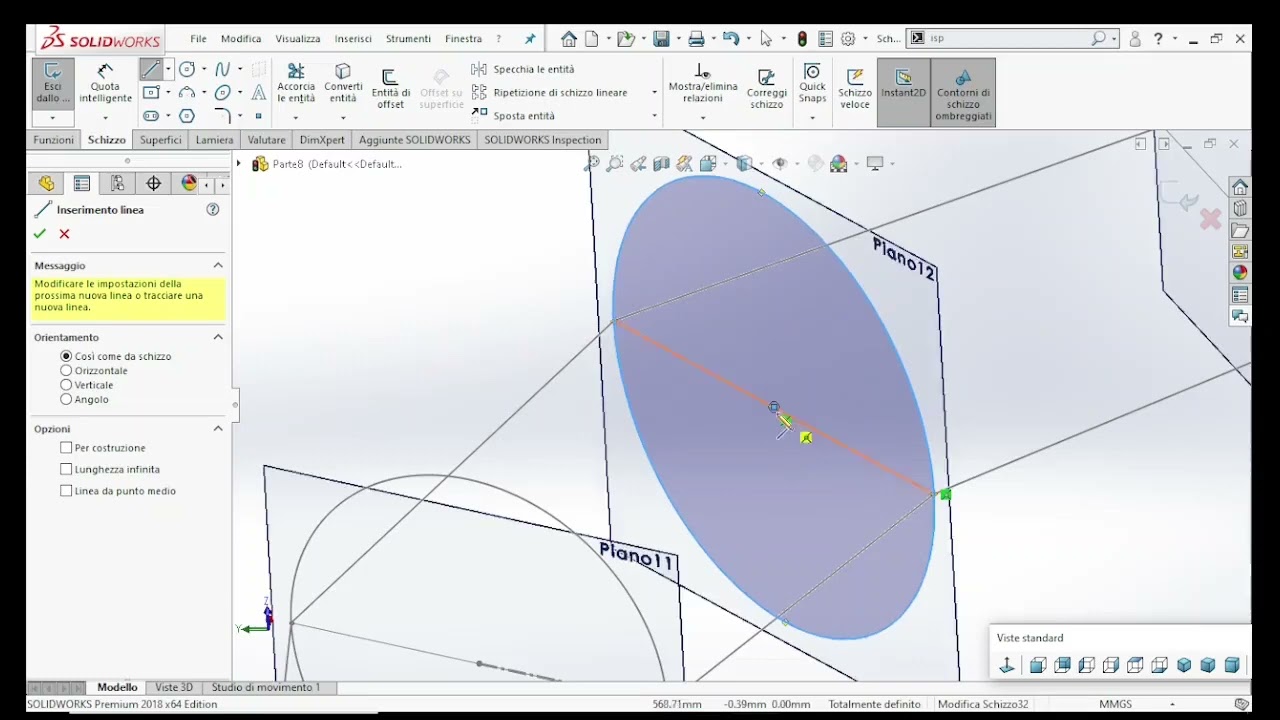The image size is (1280, 720).
Task: Click Entità di offset tool
Action: [390, 88]
